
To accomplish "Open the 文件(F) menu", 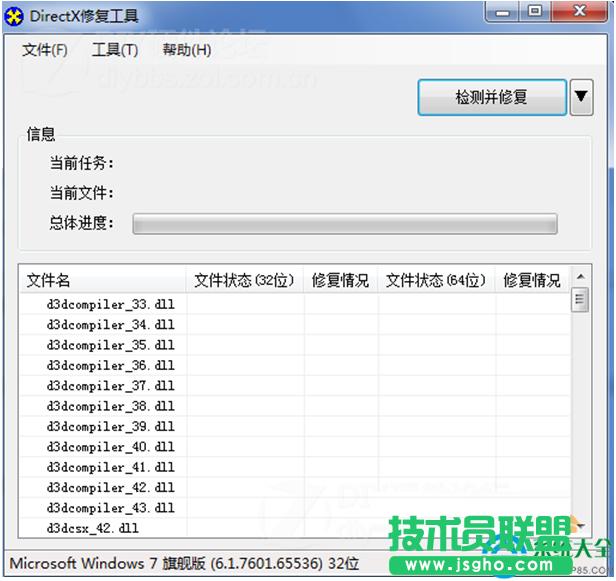I will pos(44,50).
